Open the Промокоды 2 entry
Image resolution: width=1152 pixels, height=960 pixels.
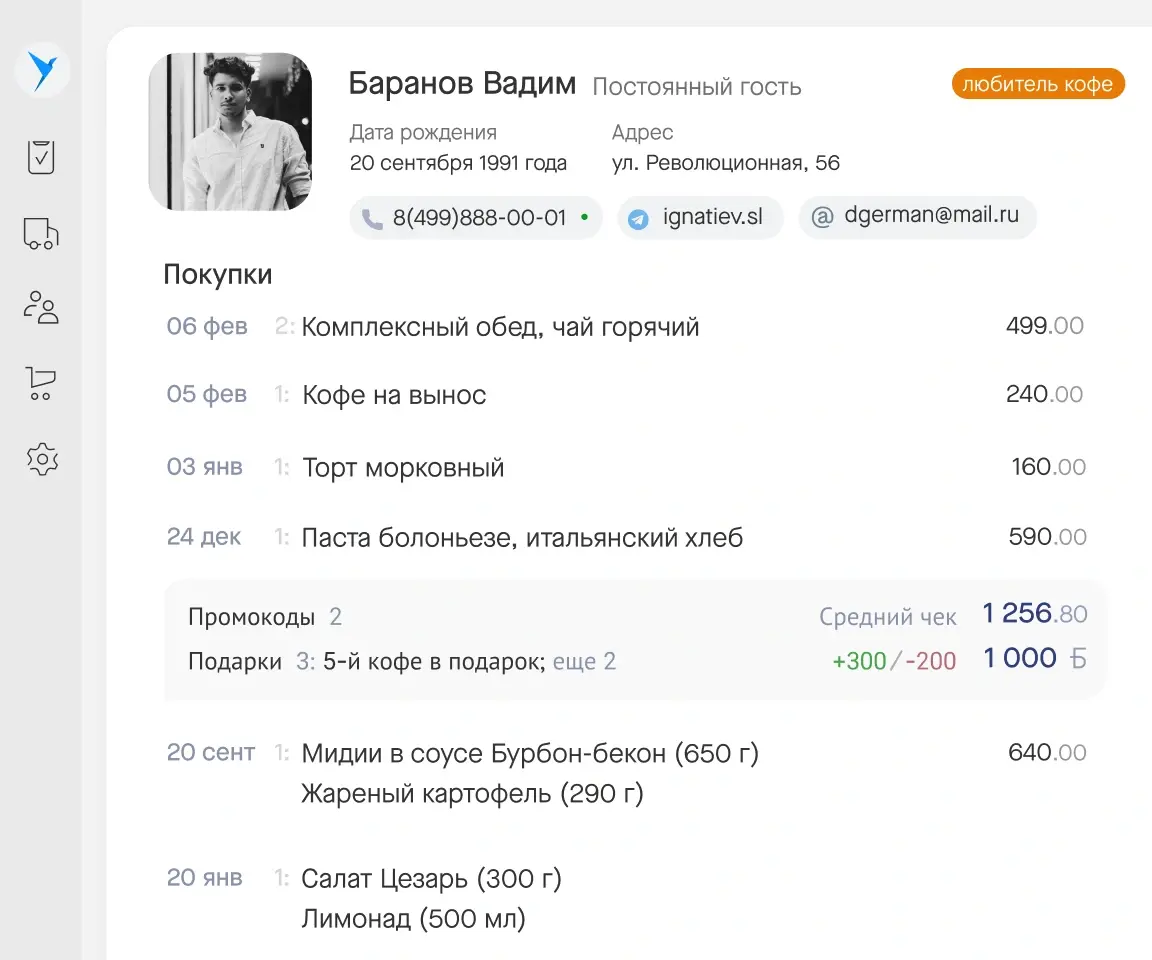click(264, 617)
